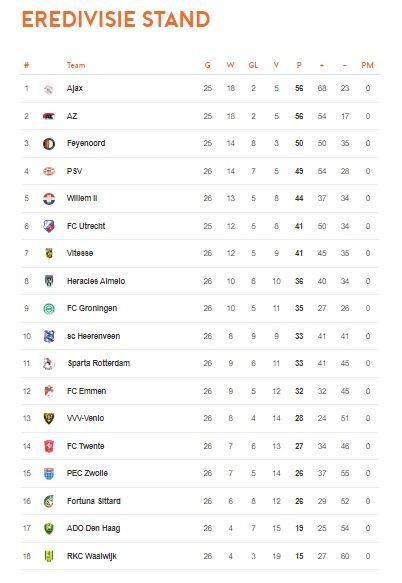Open the Sparta Rotterdam team name

pos(99,363)
